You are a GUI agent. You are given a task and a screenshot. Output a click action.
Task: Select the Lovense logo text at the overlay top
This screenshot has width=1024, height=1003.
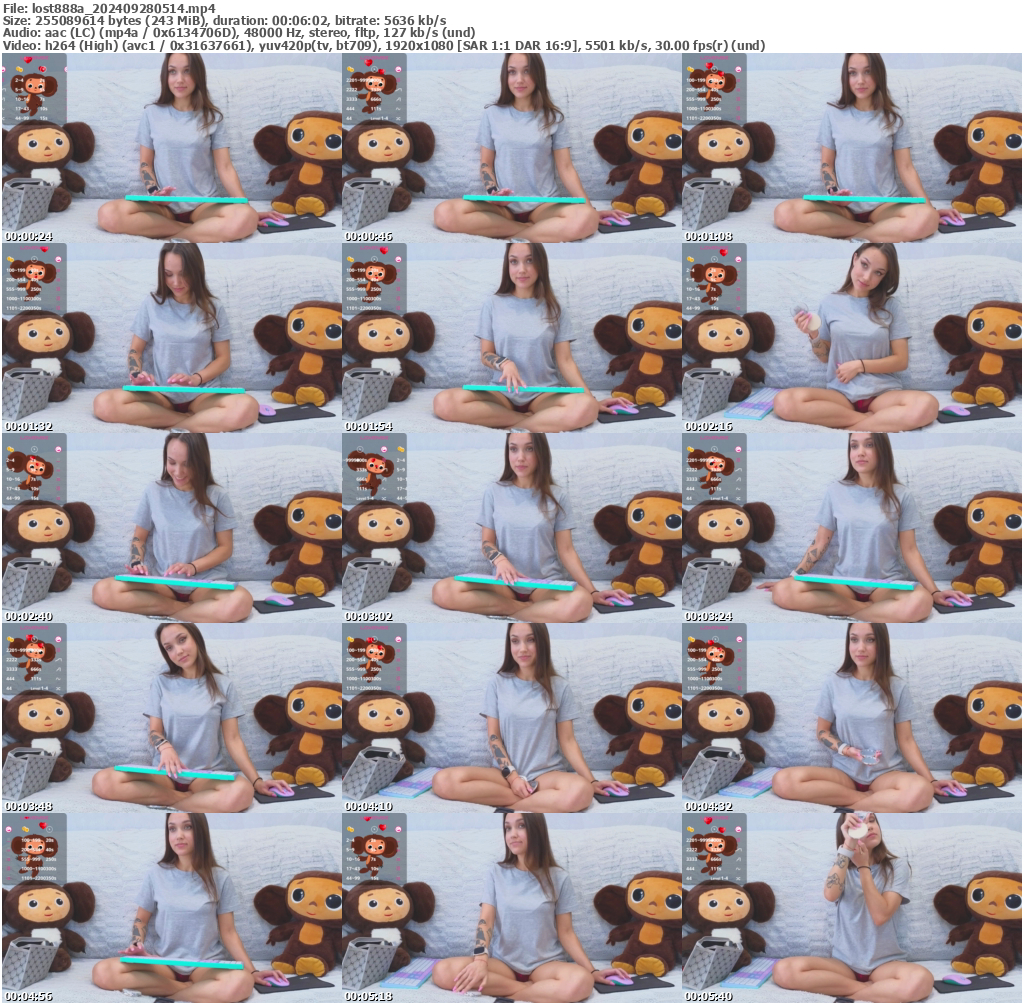coord(374,57)
